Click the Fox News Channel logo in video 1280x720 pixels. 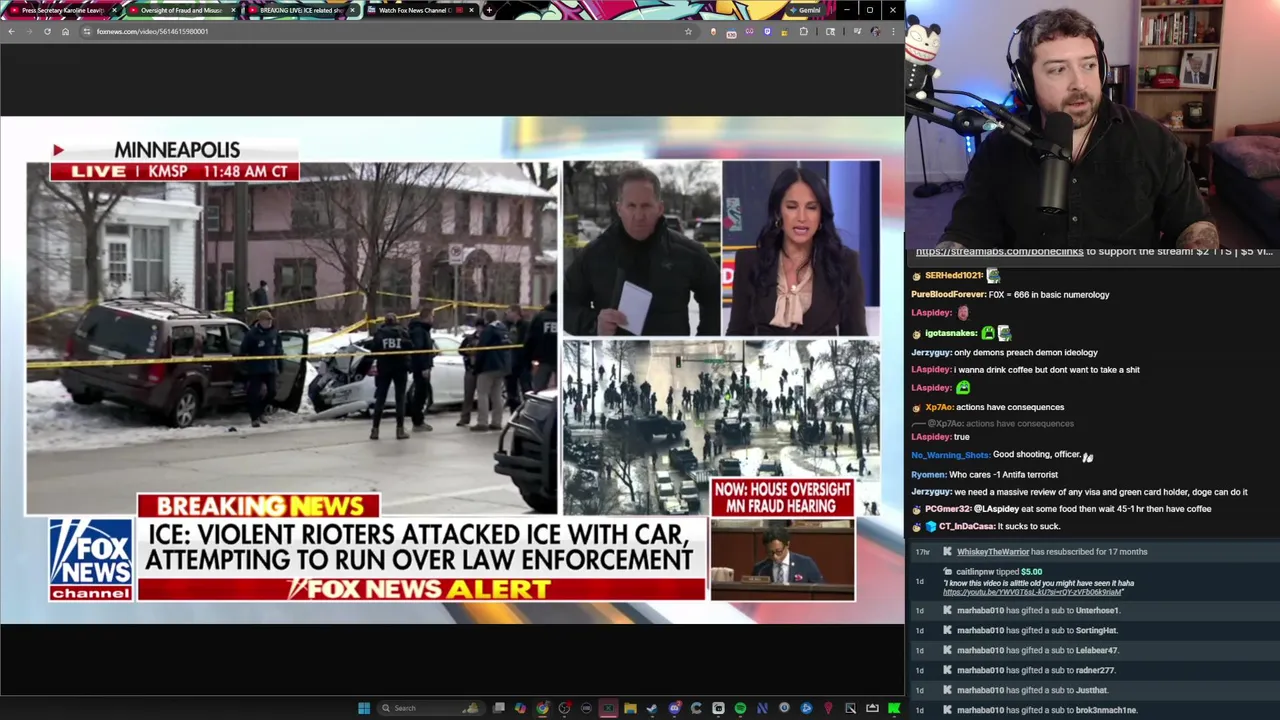91,559
